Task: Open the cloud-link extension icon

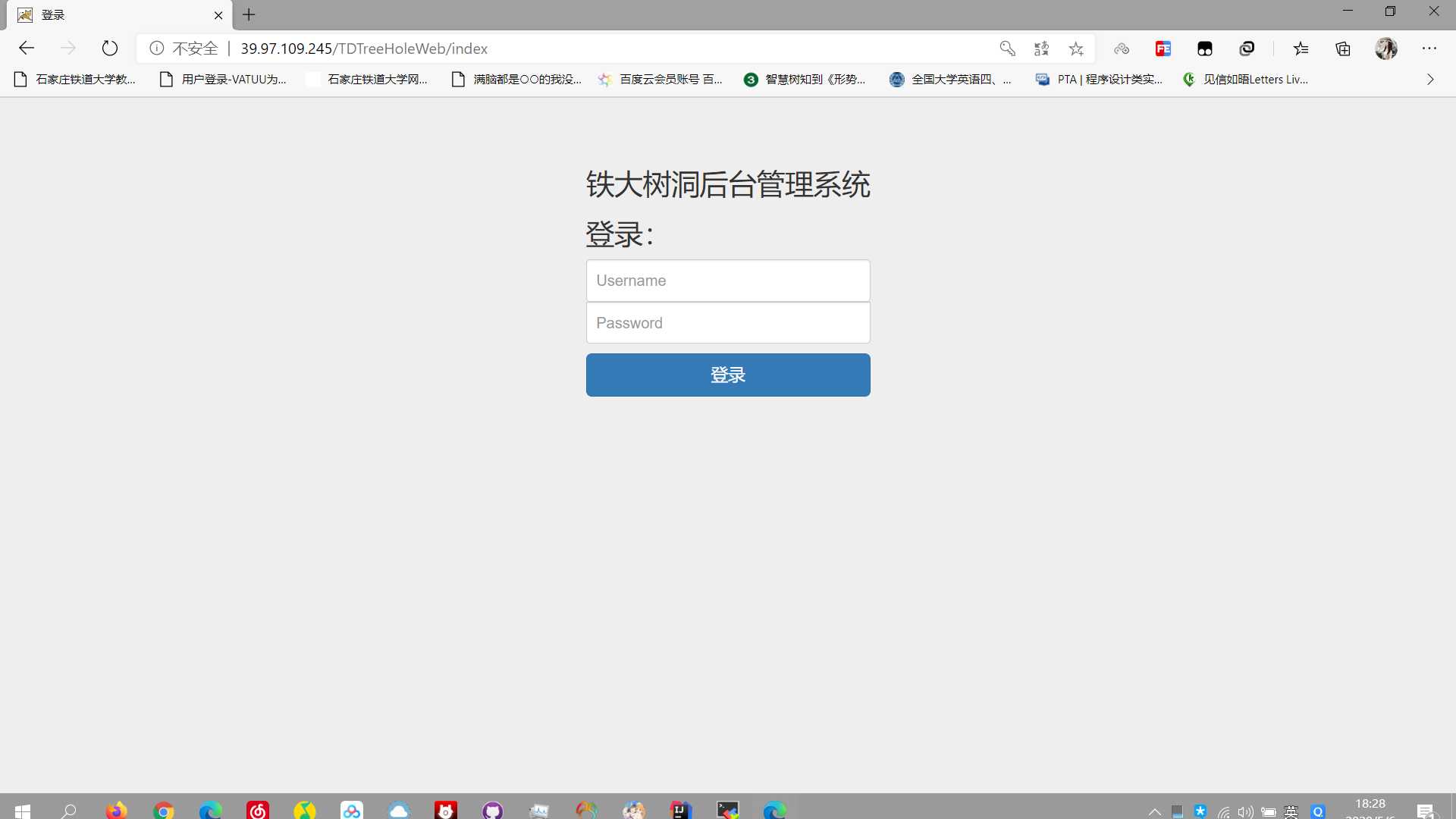Action: [1122, 49]
